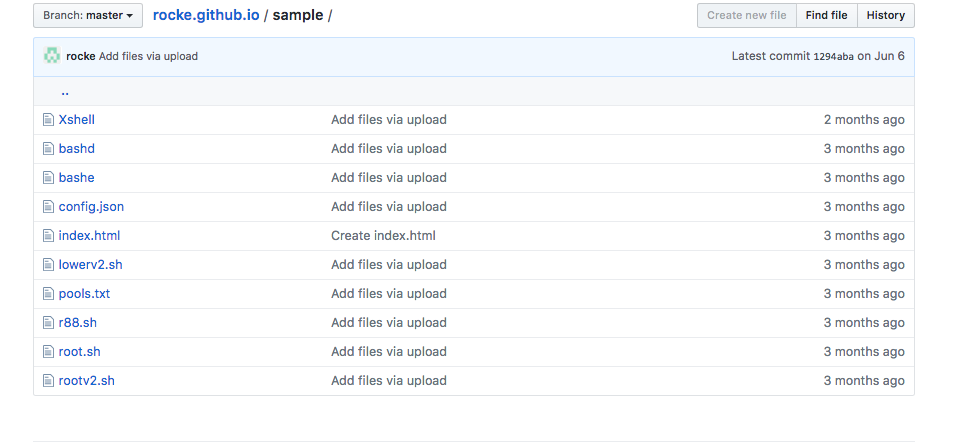The image size is (957, 444).
Task: Click the file icon beside Xshell
Action: tap(48, 120)
